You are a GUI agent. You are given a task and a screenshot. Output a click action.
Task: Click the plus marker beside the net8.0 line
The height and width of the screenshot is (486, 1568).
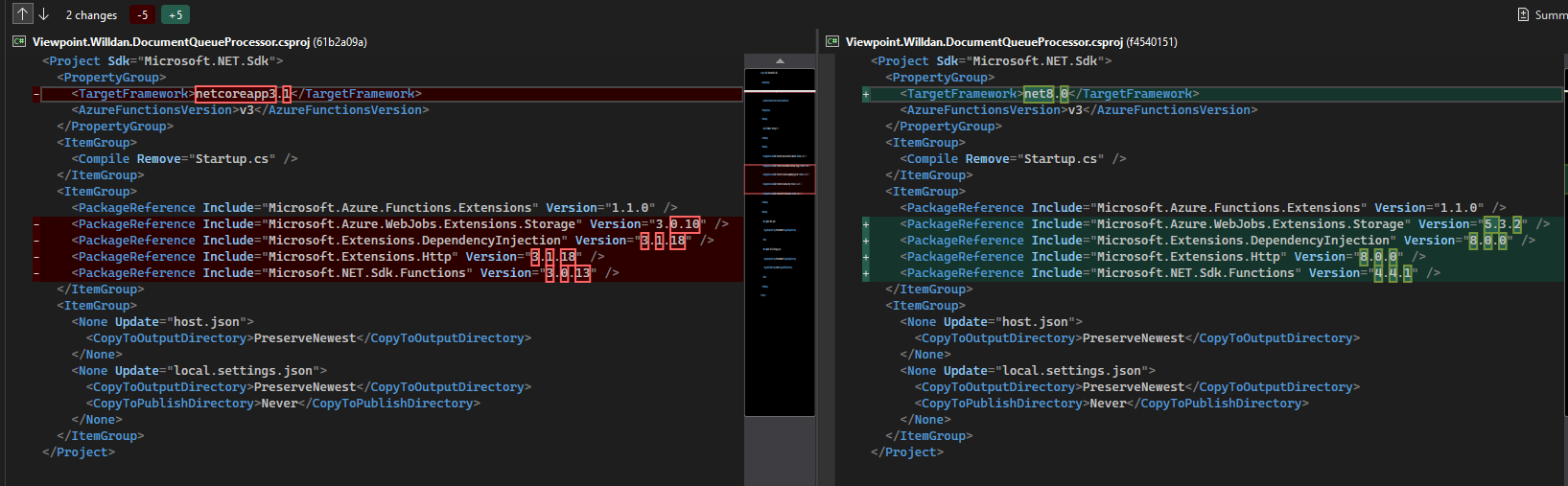coord(866,94)
